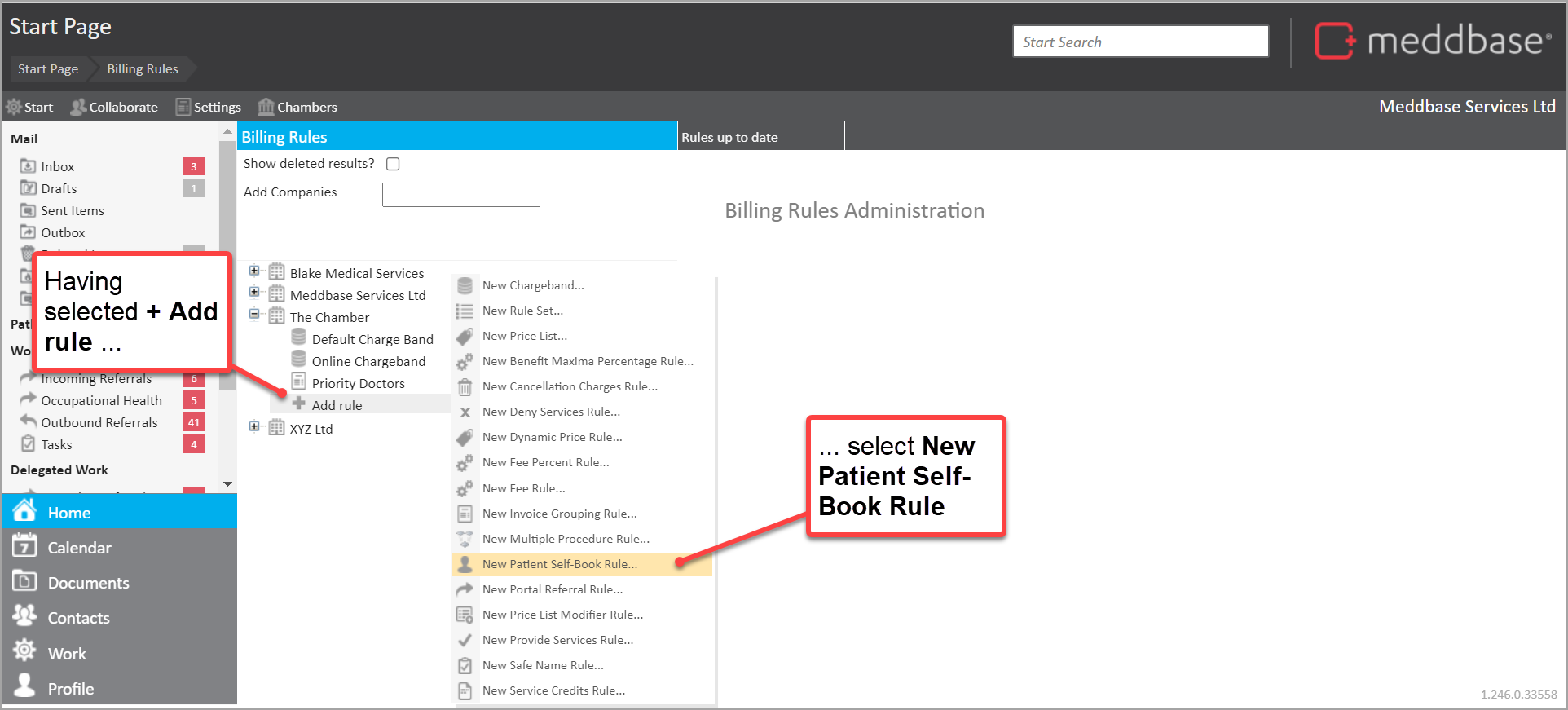Click the Inbox mail icon
1568x710 pixels.
[28, 166]
